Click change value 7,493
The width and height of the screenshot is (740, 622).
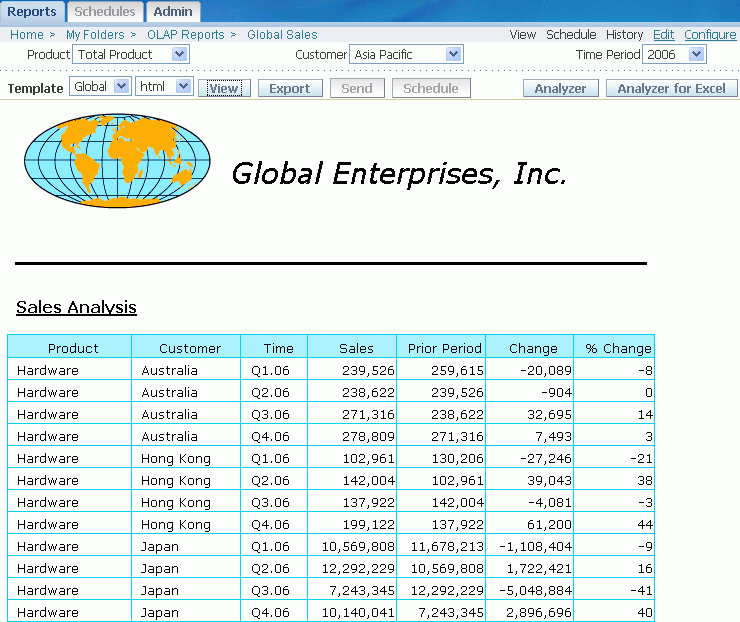[x=553, y=437]
